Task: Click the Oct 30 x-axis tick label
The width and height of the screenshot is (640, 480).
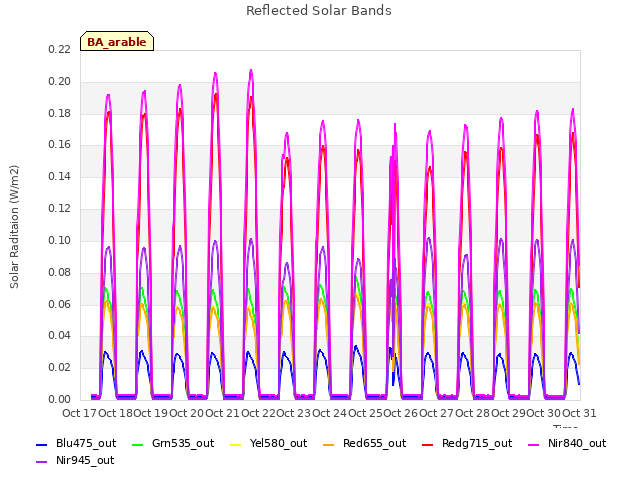Action: (544, 413)
